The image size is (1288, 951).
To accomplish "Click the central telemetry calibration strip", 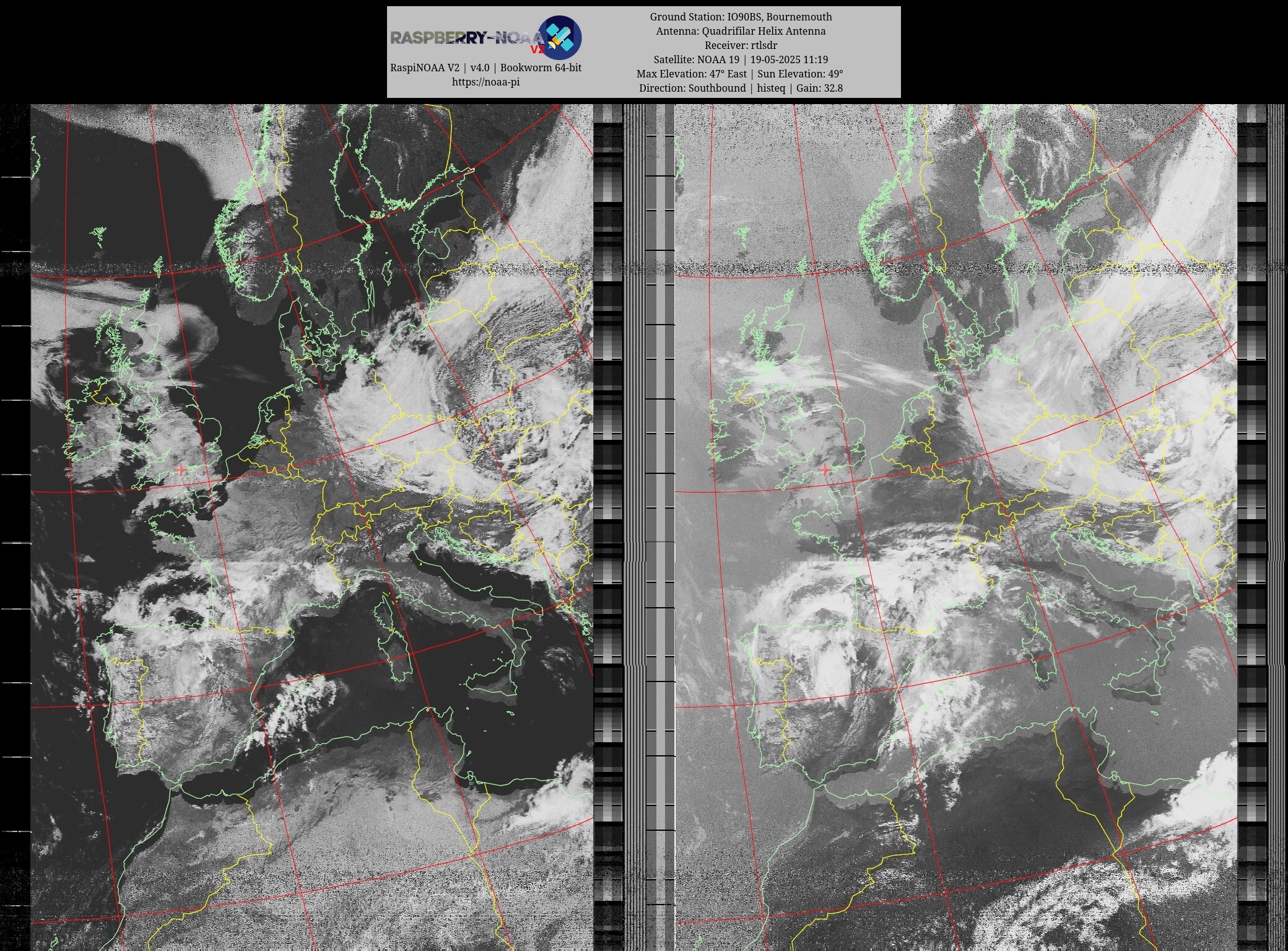I will (634, 527).
